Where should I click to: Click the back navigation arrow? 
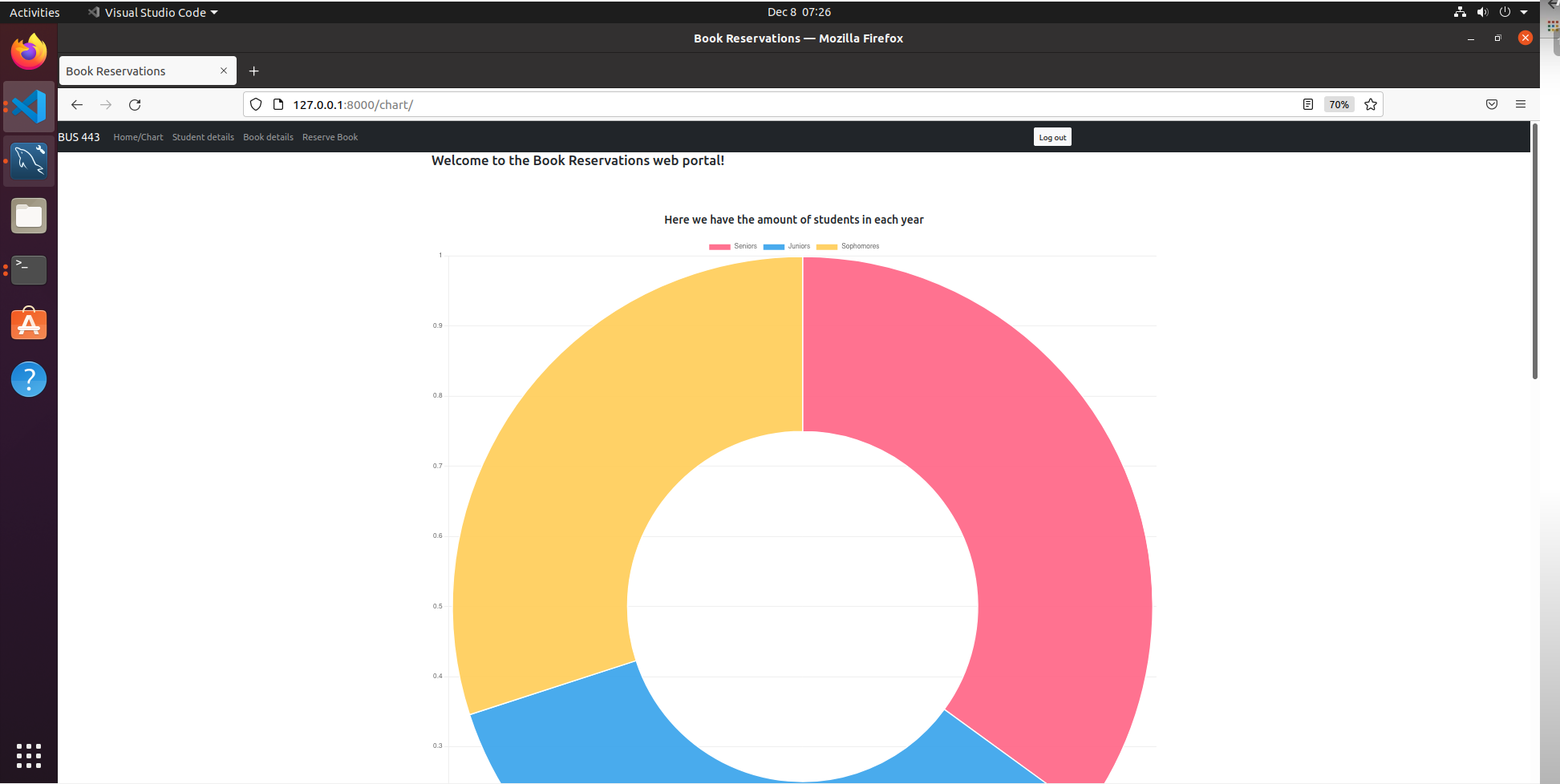click(76, 104)
